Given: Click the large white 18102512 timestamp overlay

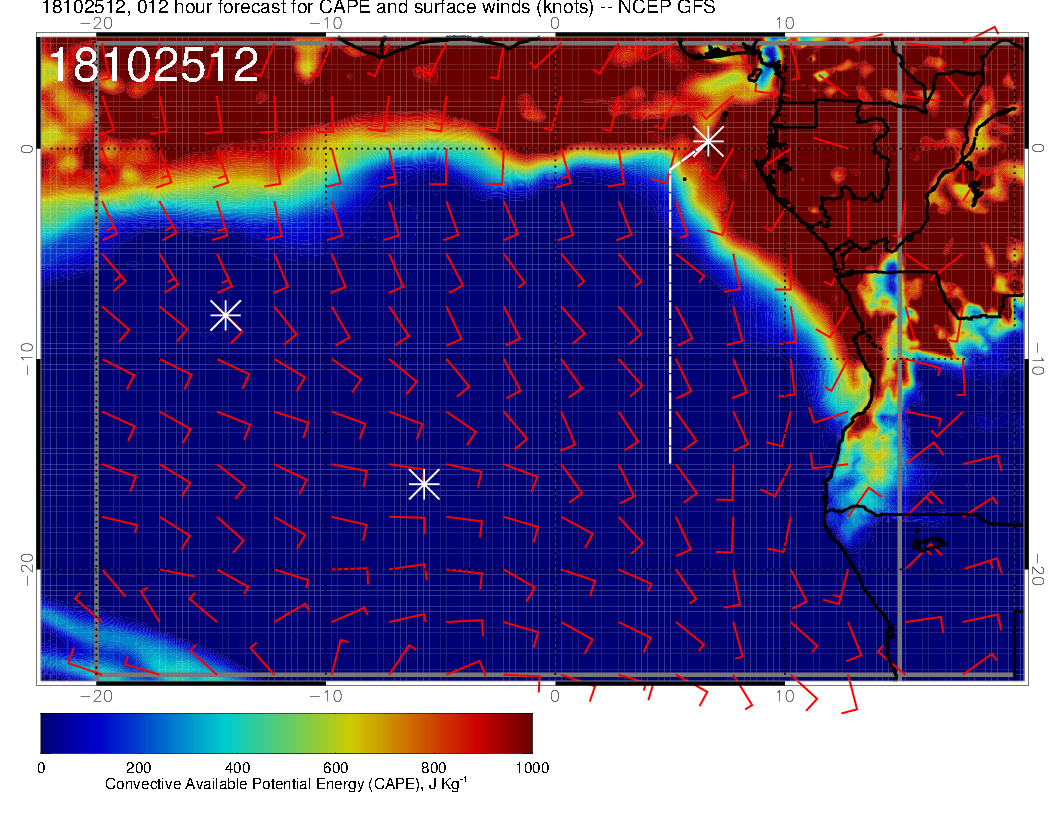Looking at the screenshot, I should 153,66.
